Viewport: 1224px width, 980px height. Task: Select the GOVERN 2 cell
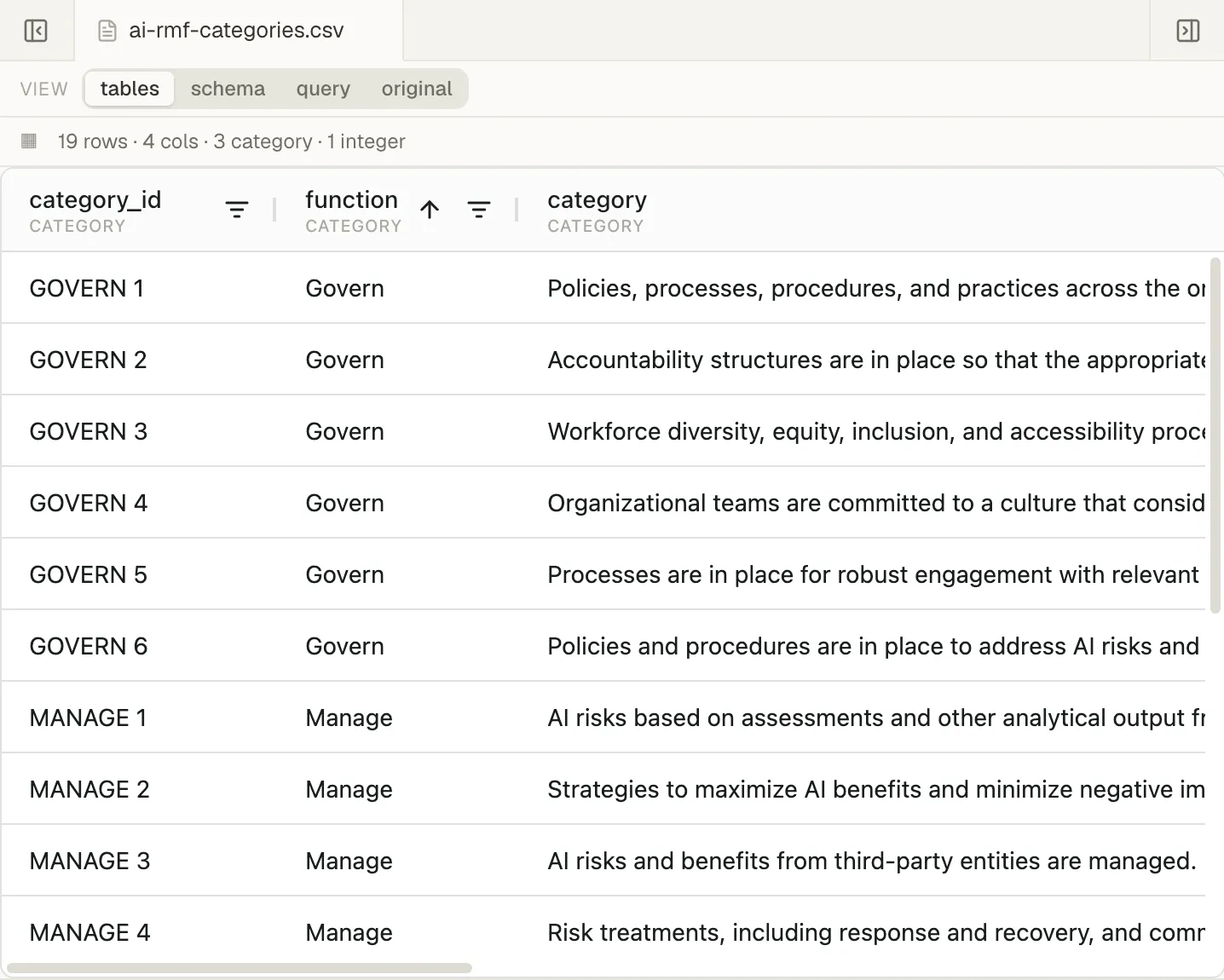pyautogui.click(x=138, y=360)
